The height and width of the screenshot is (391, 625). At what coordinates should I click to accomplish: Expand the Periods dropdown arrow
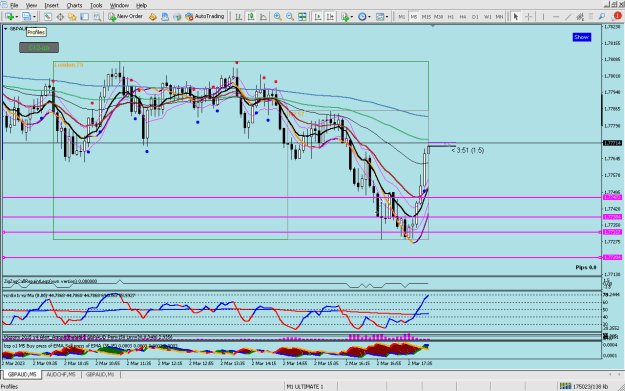click(369, 17)
